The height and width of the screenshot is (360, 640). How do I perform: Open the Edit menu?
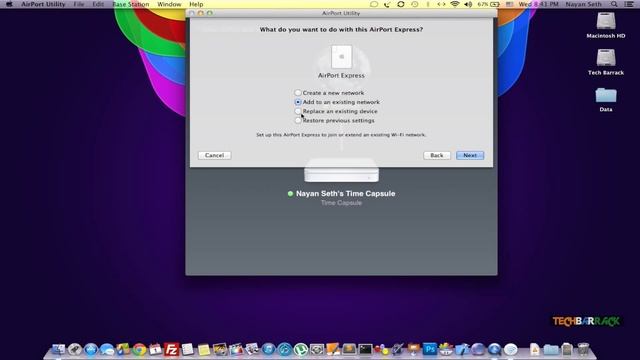(x=98, y=4)
